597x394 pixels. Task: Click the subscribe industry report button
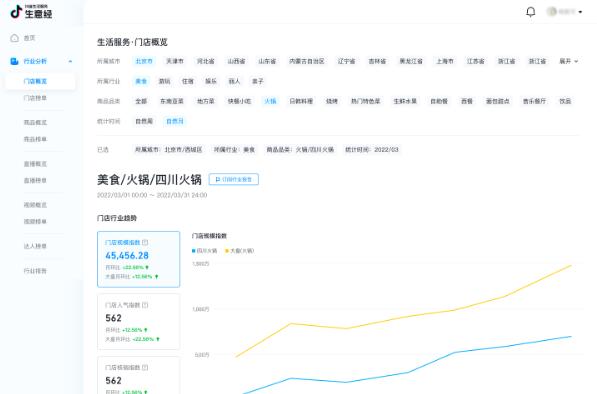(x=234, y=179)
